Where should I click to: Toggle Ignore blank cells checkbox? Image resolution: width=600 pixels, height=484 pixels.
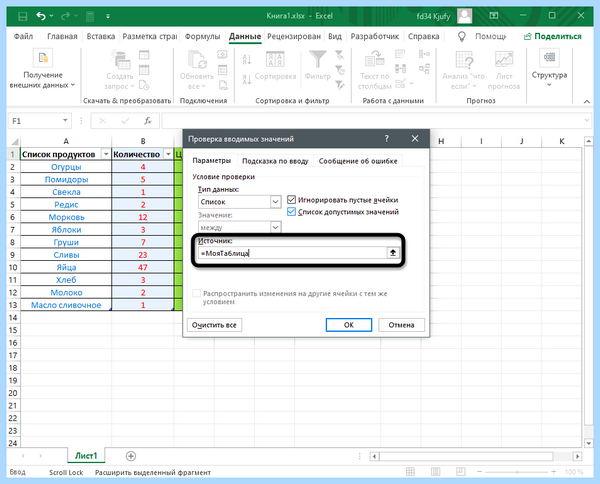[291, 199]
